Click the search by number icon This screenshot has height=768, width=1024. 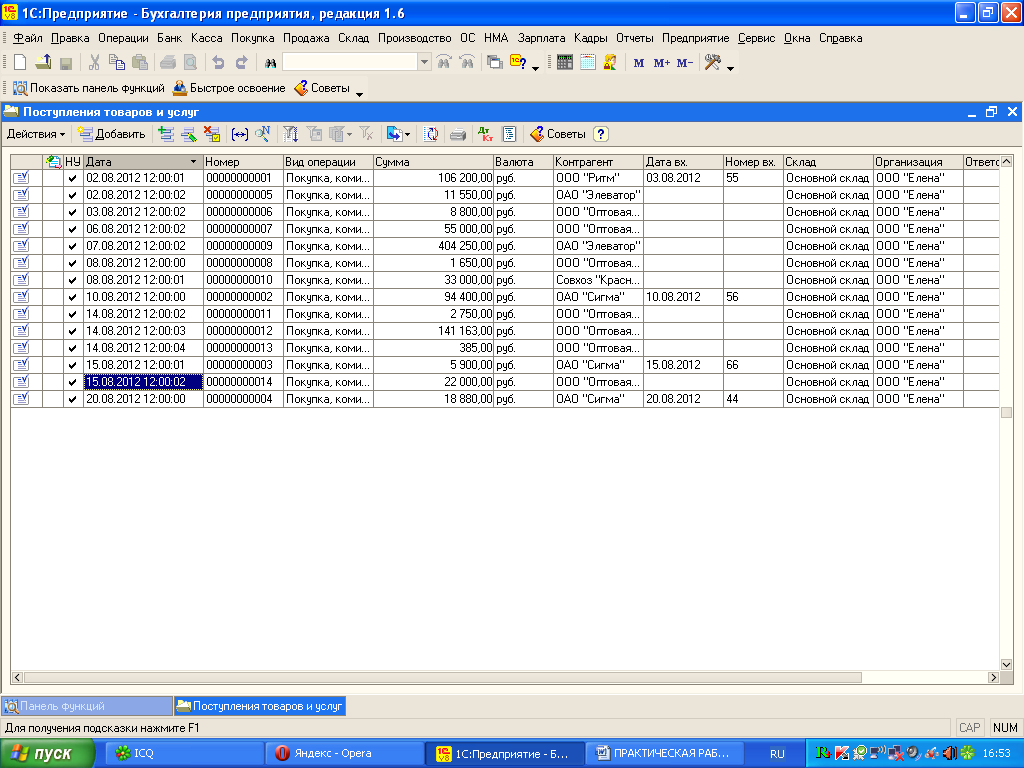[x=263, y=134]
